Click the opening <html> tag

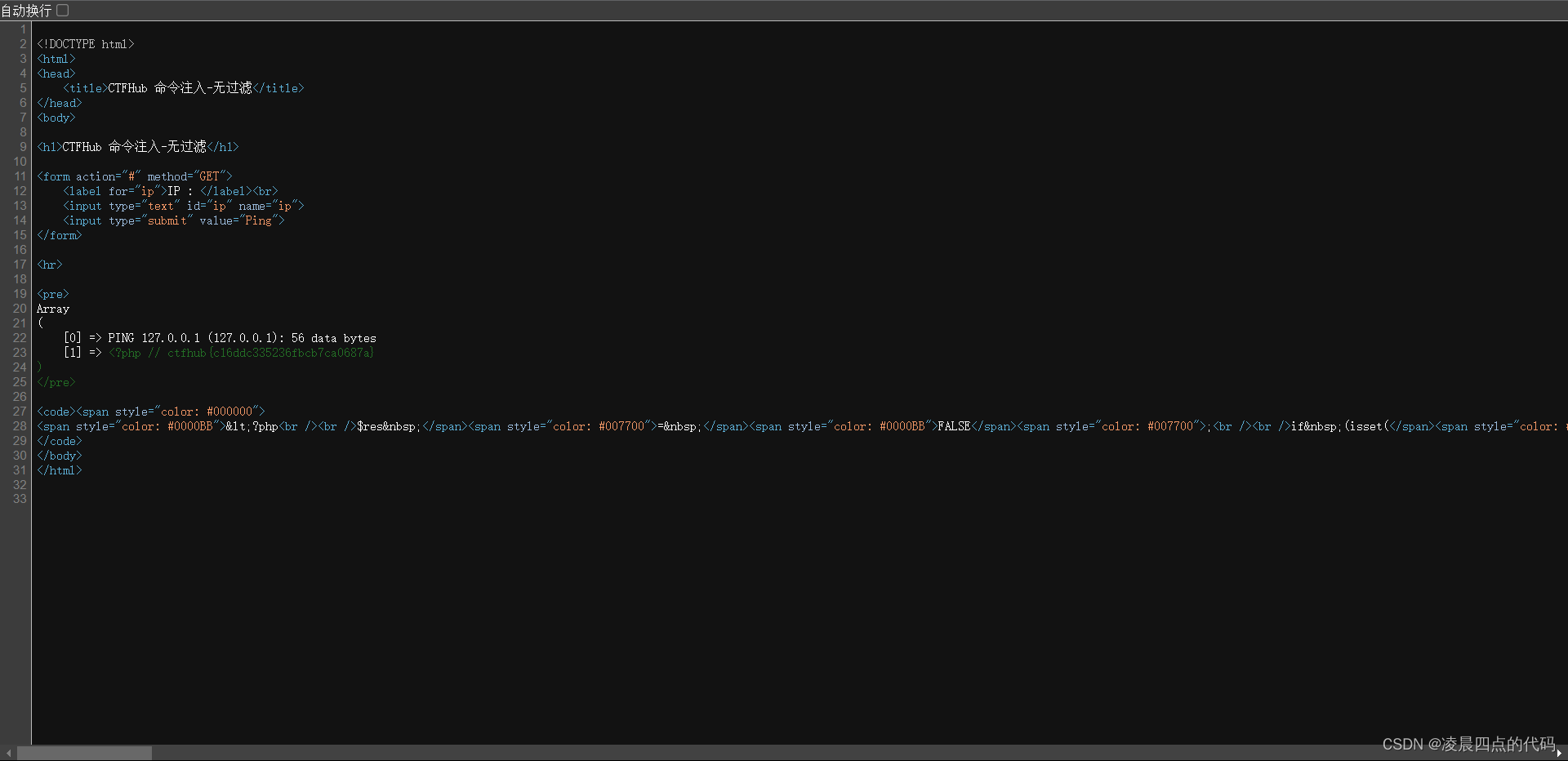click(56, 59)
